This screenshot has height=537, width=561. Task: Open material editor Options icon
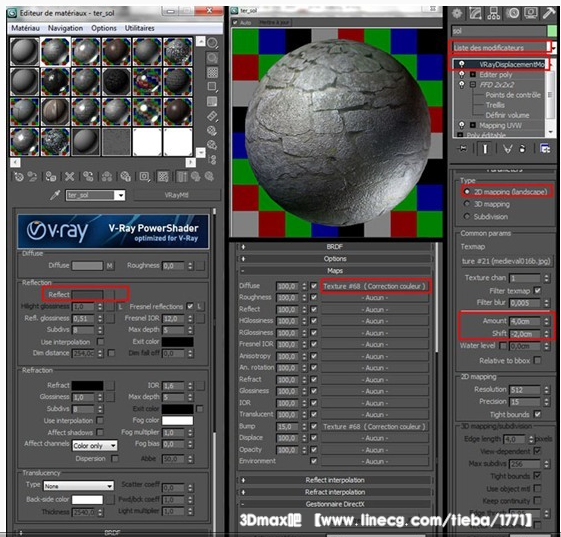(212, 131)
